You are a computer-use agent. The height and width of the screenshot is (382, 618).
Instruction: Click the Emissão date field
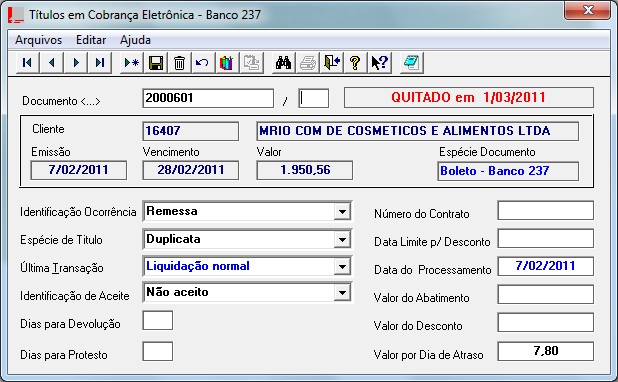pos(79,170)
